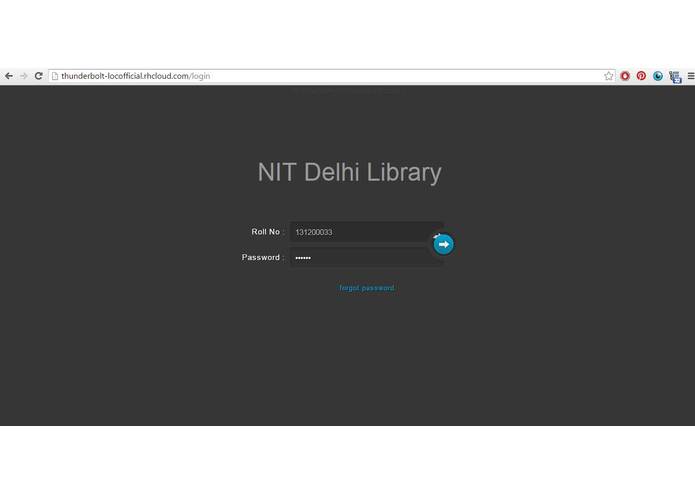Image resolution: width=695 pixels, height=494 pixels.
Task: Open the Chrome hamburger menu
Action: [691, 76]
